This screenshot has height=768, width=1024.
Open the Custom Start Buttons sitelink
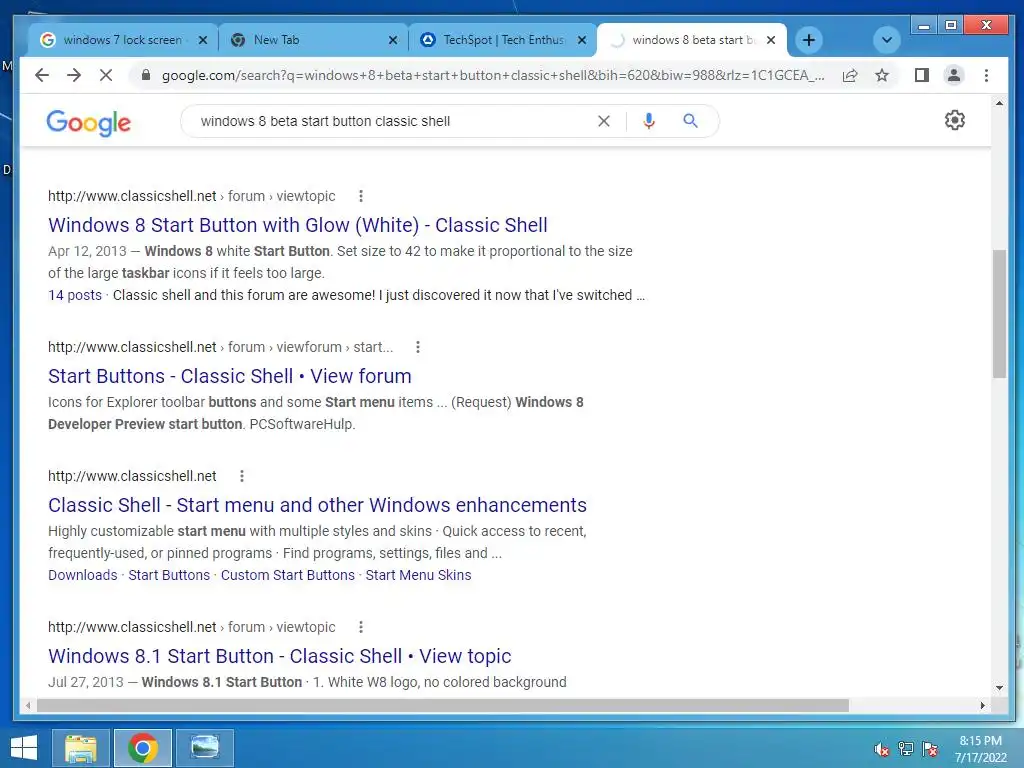[x=287, y=575]
